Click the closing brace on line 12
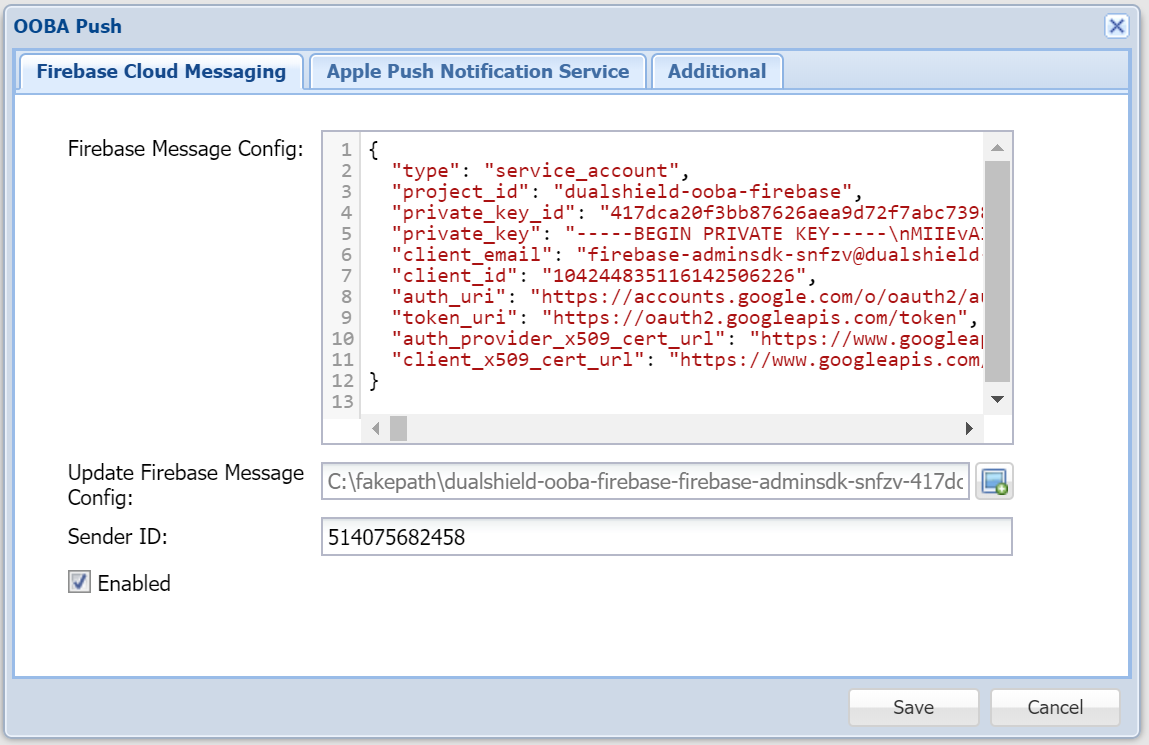The width and height of the screenshot is (1149, 745). point(375,381)
